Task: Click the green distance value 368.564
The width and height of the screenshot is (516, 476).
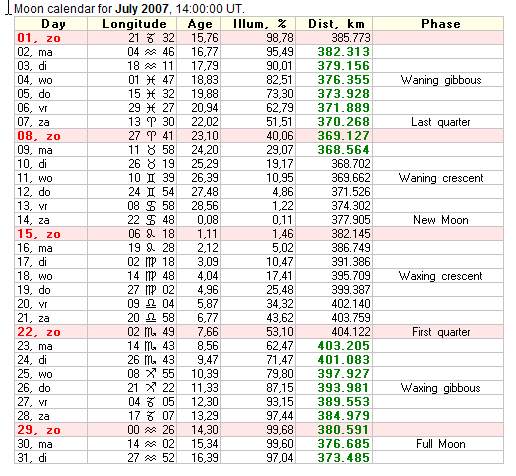Action: pyautogui.click(x=343, y=150)
